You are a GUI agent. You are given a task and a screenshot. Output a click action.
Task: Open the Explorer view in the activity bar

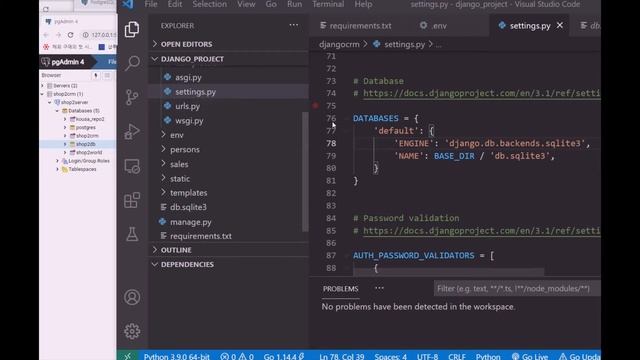(132, 29)
